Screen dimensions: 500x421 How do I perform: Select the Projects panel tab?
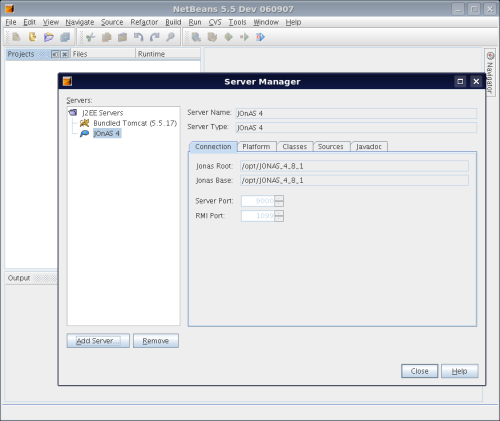[x=21, y=54]
